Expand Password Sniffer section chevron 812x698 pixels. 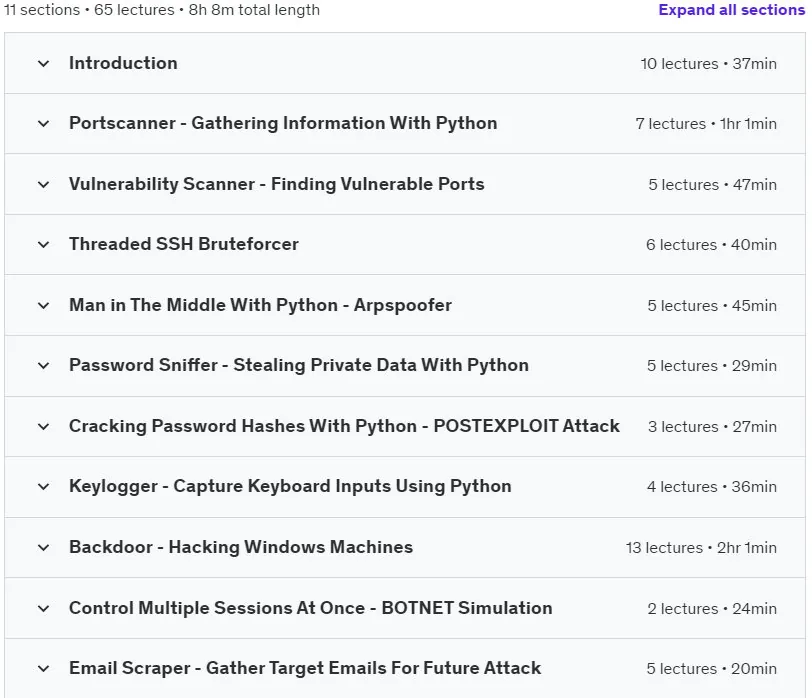pyautogui.click(x=44, y=366)
